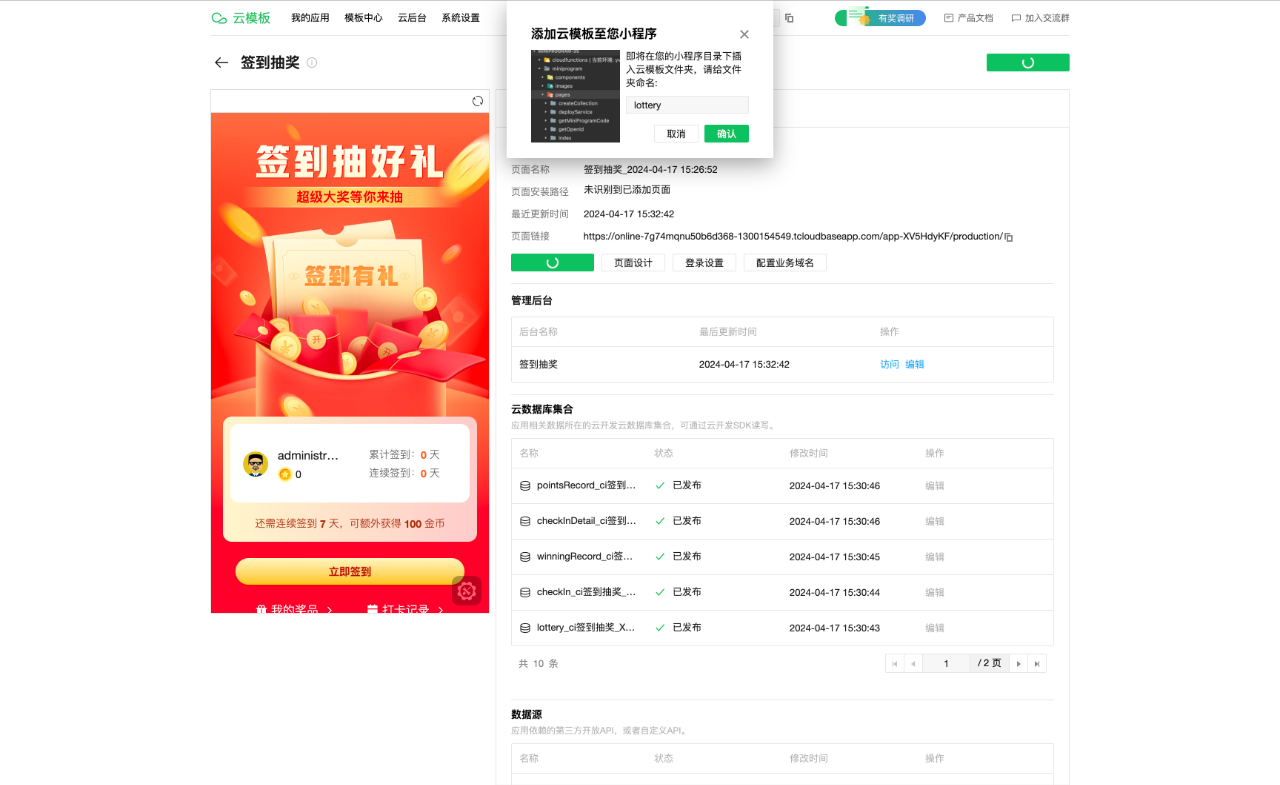Confirm with the 确认 button in dialog
Viewport: 1280px width, 785px height.
(726, 134)
